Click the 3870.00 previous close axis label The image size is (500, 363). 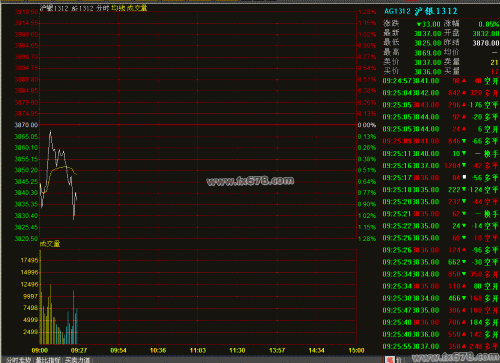click(x=26, y=125)
